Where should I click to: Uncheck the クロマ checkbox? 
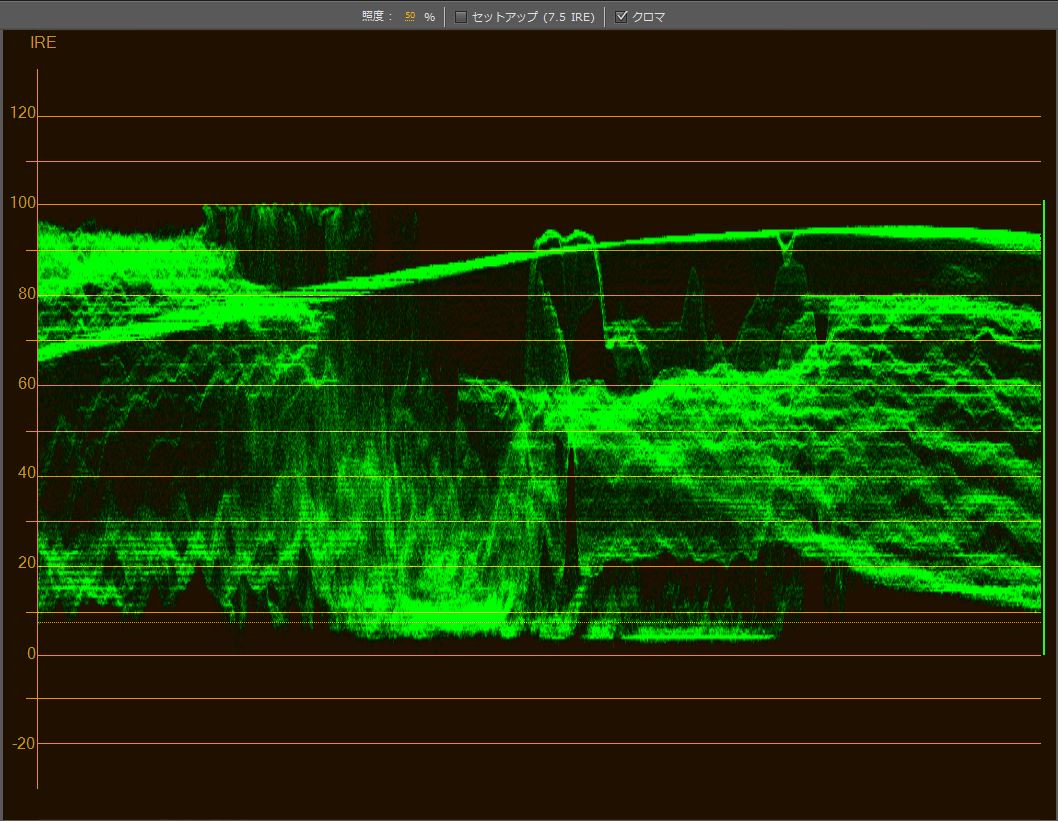622,17
